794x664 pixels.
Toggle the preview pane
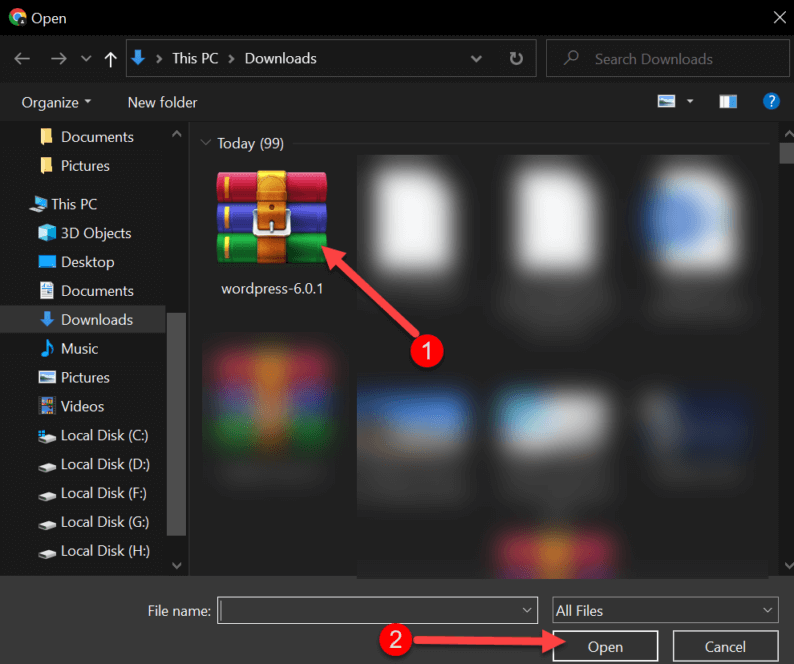click(x=728, y=102)
